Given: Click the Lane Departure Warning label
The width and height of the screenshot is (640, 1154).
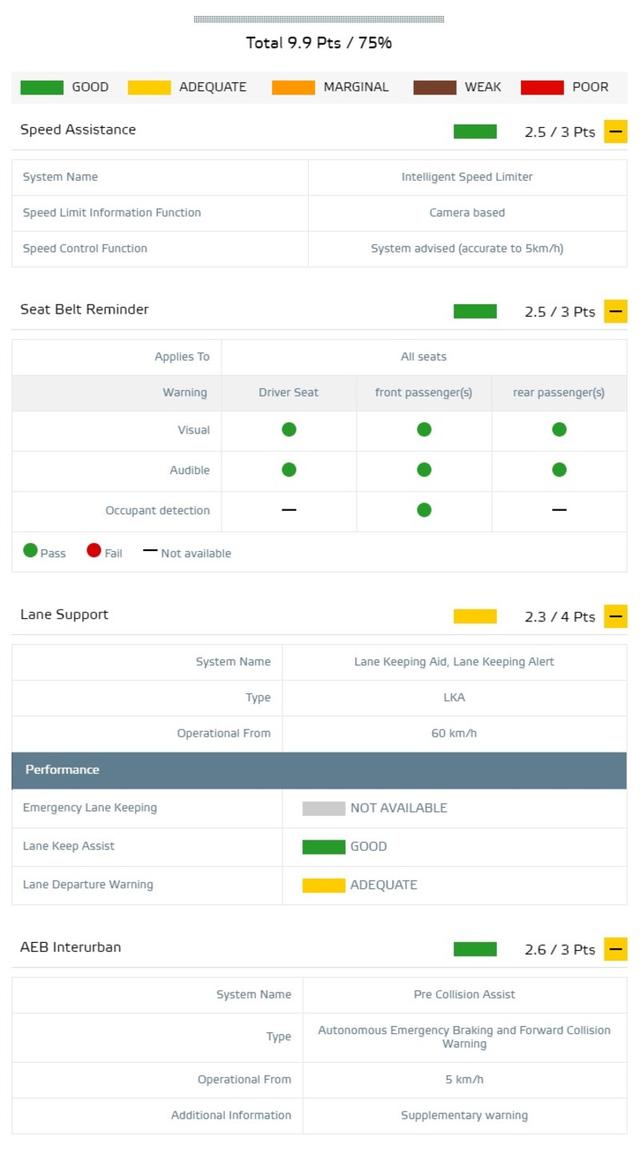Looking at the screenshot, I should point(88,885).
